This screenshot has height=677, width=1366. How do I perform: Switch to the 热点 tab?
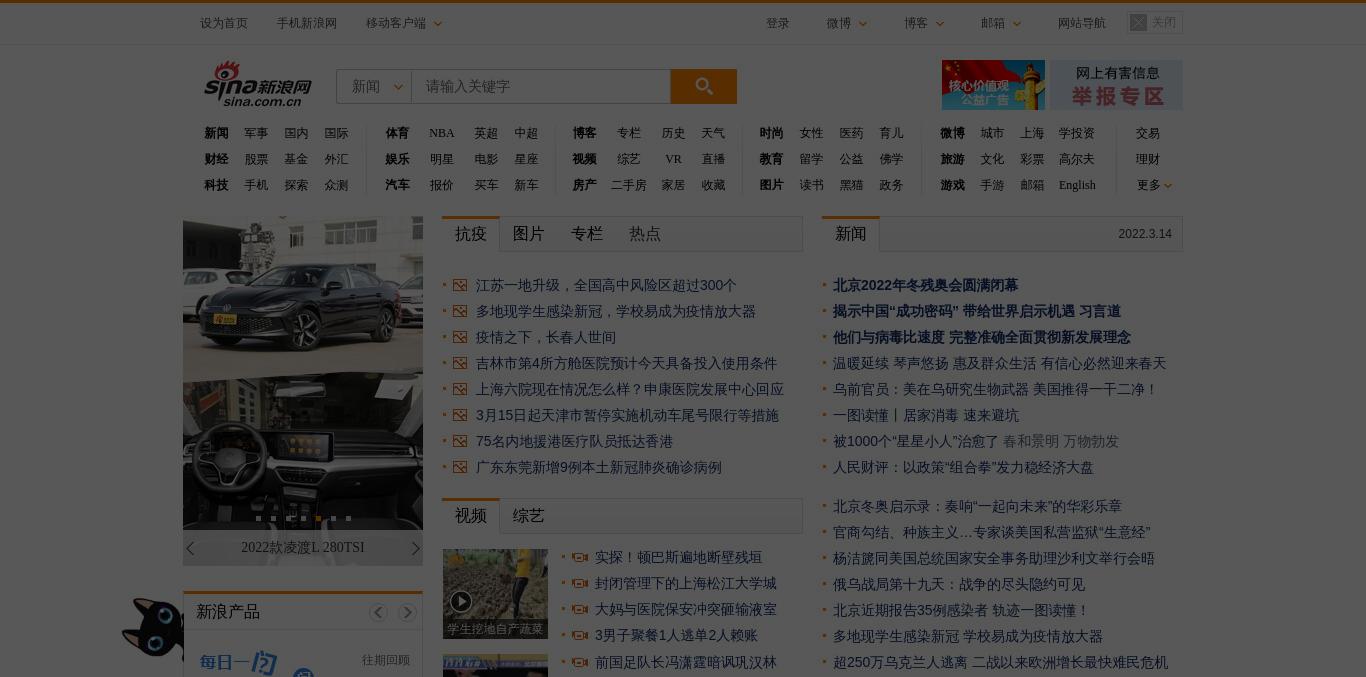pyautogui.click(x=645, y=233)
